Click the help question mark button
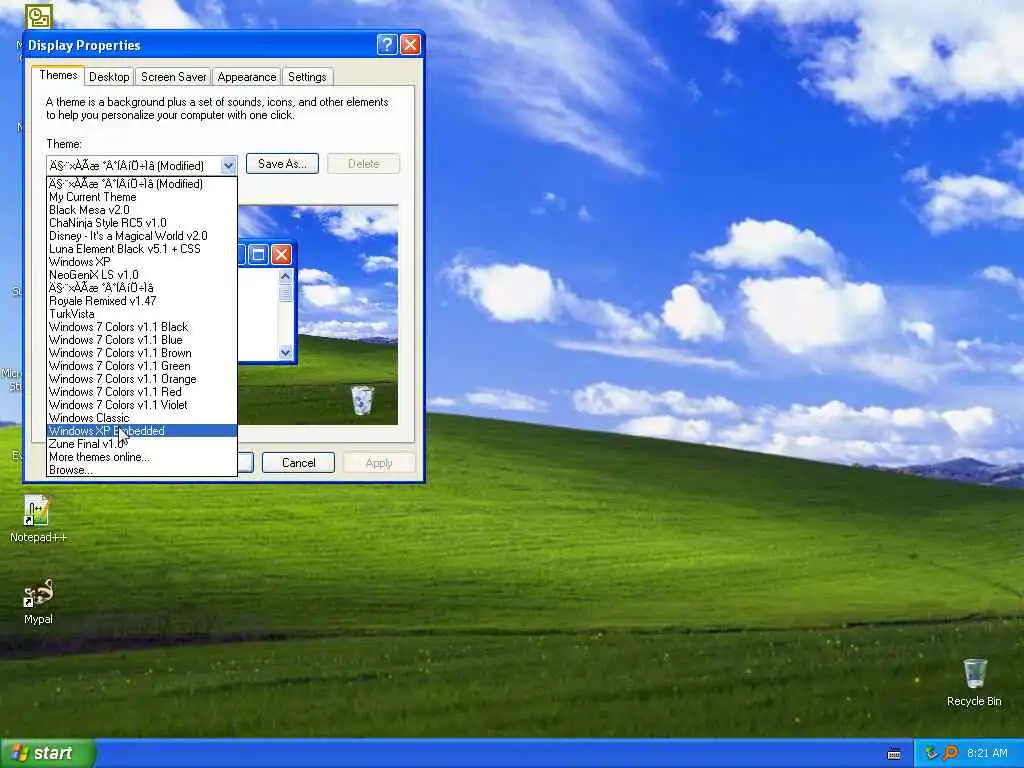Screen dimensions: 1024x768 click(387, 44)
